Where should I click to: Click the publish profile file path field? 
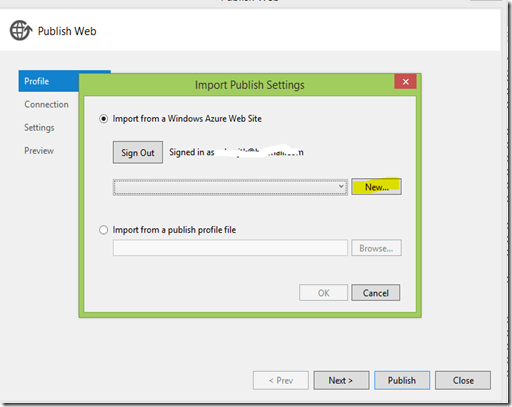[230, 248]
